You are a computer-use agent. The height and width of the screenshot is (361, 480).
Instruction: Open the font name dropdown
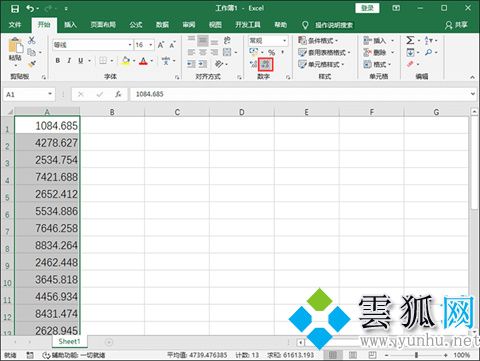[x=130, y=45]
